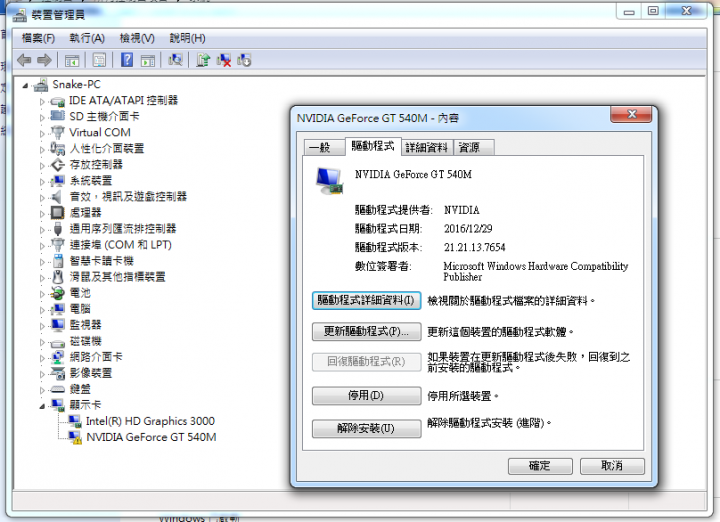Image resolution: width=720 pixels, height=522 pixels.
Task: Expand the 人性化介面裝置 node
Action: [x=42, y=150]
